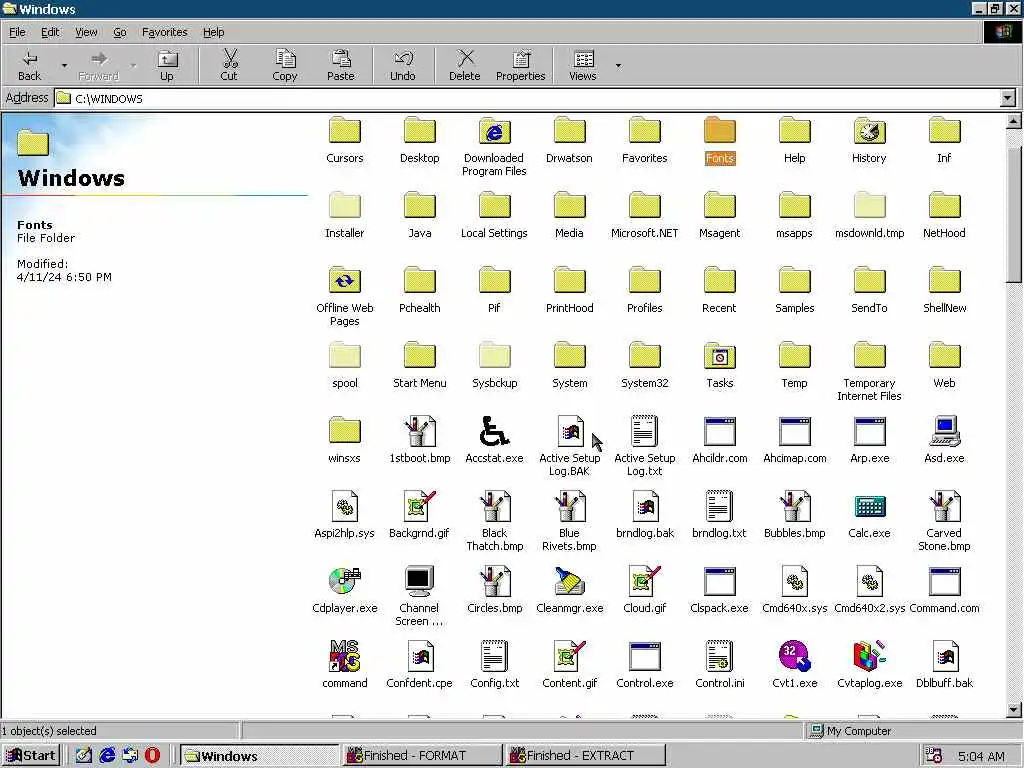Viewport: 1024px width, 768px height.
Task: Open the Address bar dropdown list
Action: pos(1008,99)
